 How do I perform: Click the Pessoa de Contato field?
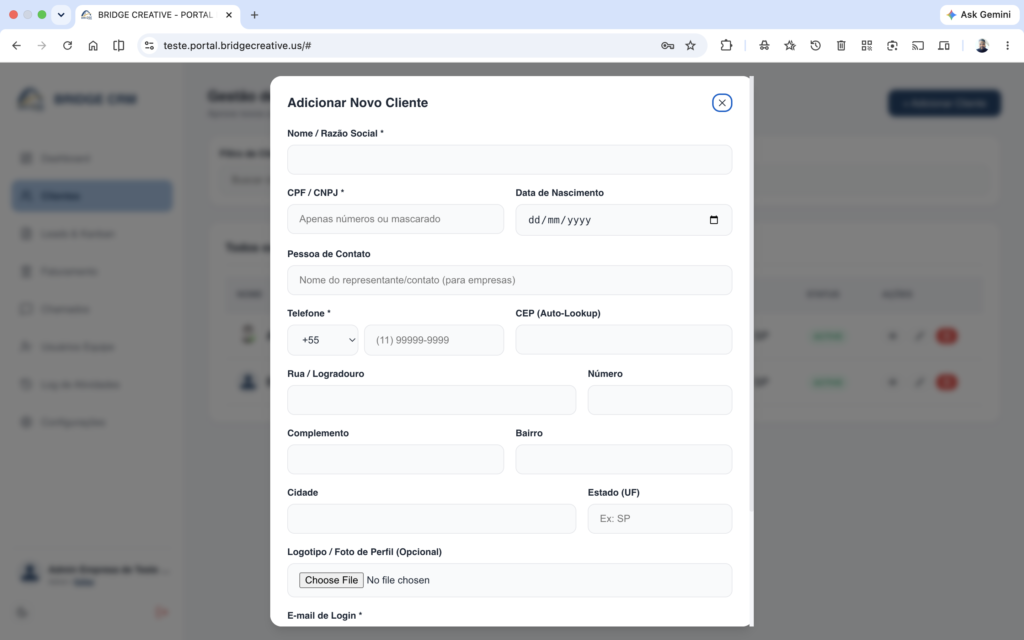coord(509,280)
